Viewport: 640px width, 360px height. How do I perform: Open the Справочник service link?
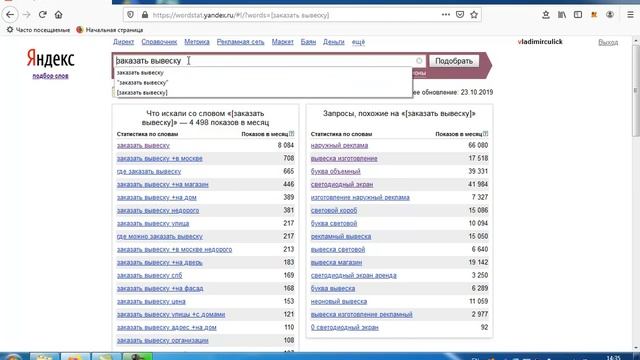click(x=159, y=42)
